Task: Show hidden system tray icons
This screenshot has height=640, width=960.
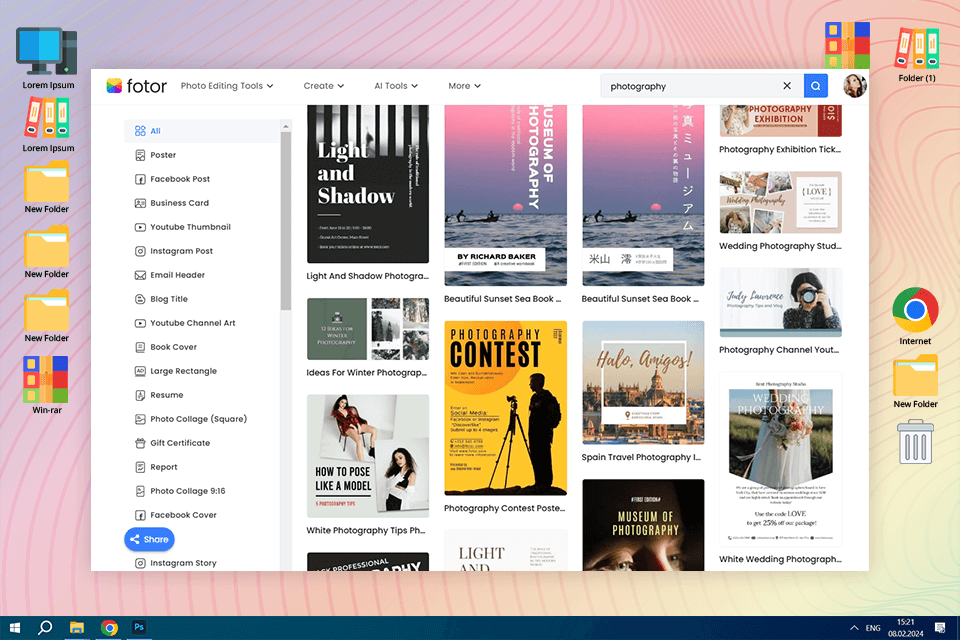Action: tap(853, 628)
